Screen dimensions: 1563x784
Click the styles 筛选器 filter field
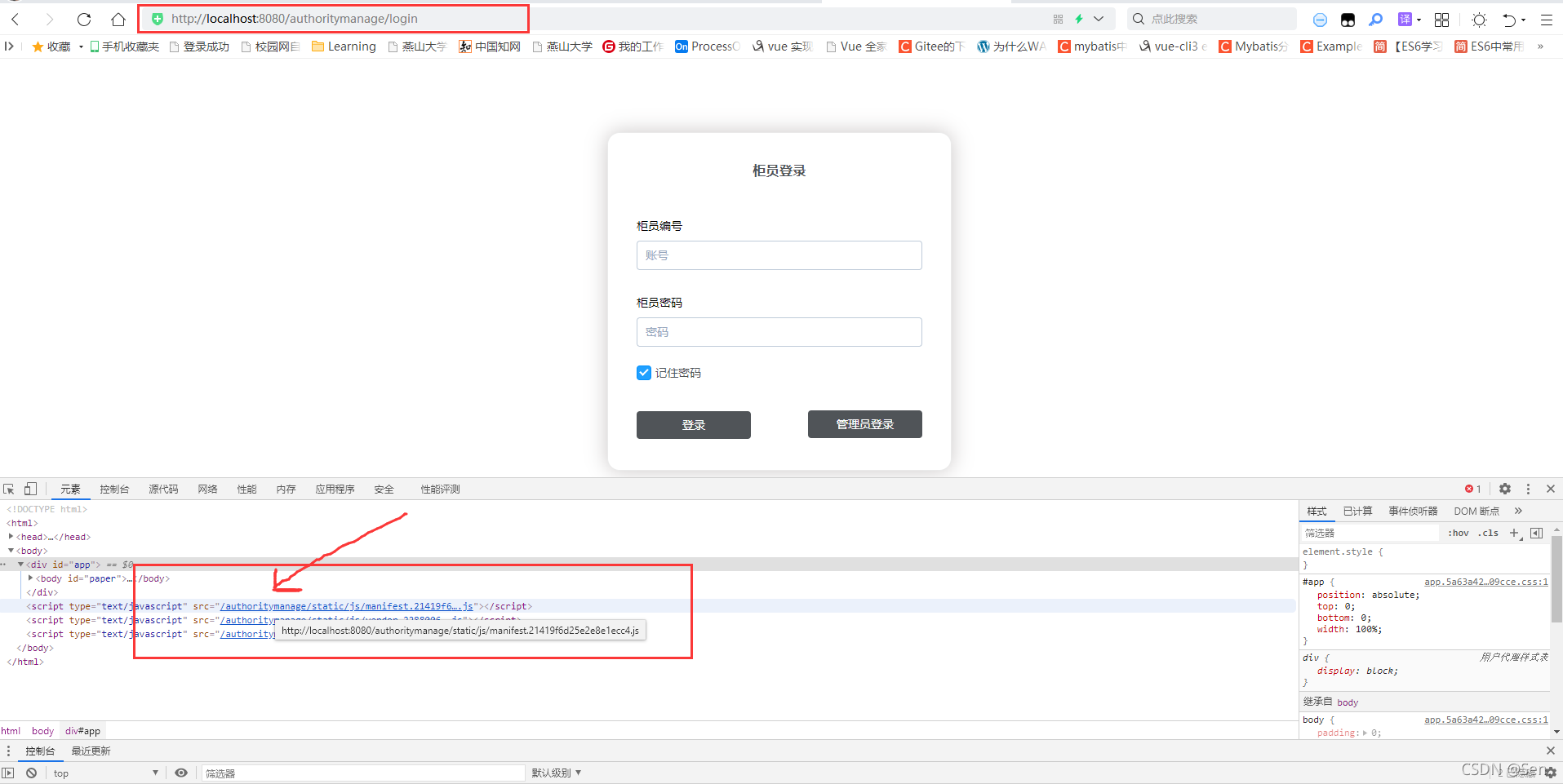coord(1370,533)
